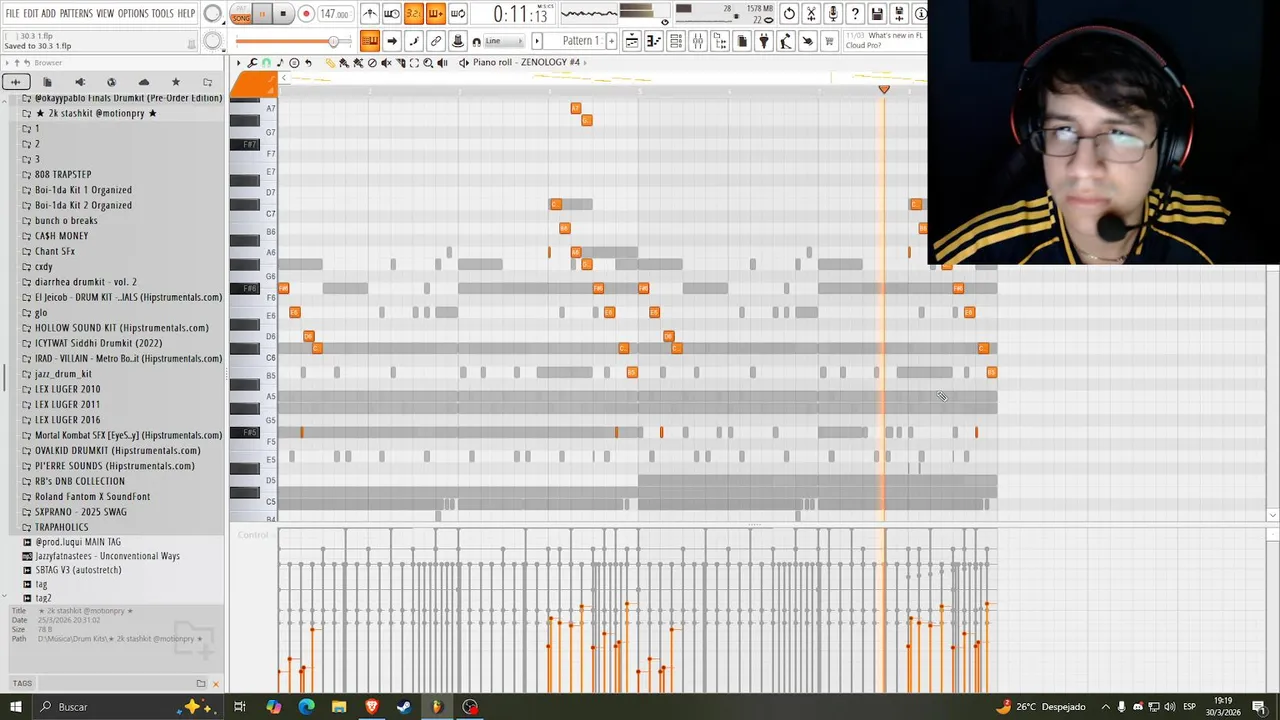Select the piano roll mute tool
This screenshot has width=1280, height=720.
point(386,63)
